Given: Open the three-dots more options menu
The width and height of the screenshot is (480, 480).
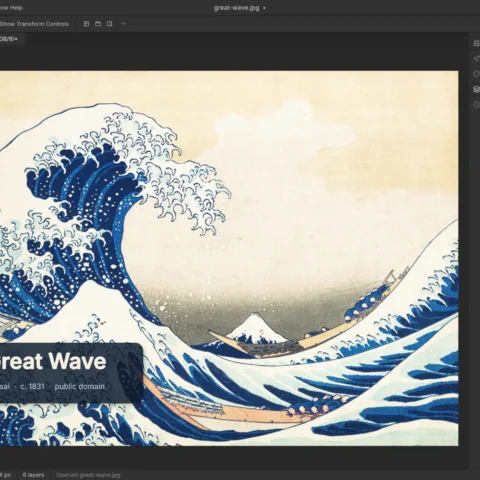Looking at the screenshot, I should (124, 24).
